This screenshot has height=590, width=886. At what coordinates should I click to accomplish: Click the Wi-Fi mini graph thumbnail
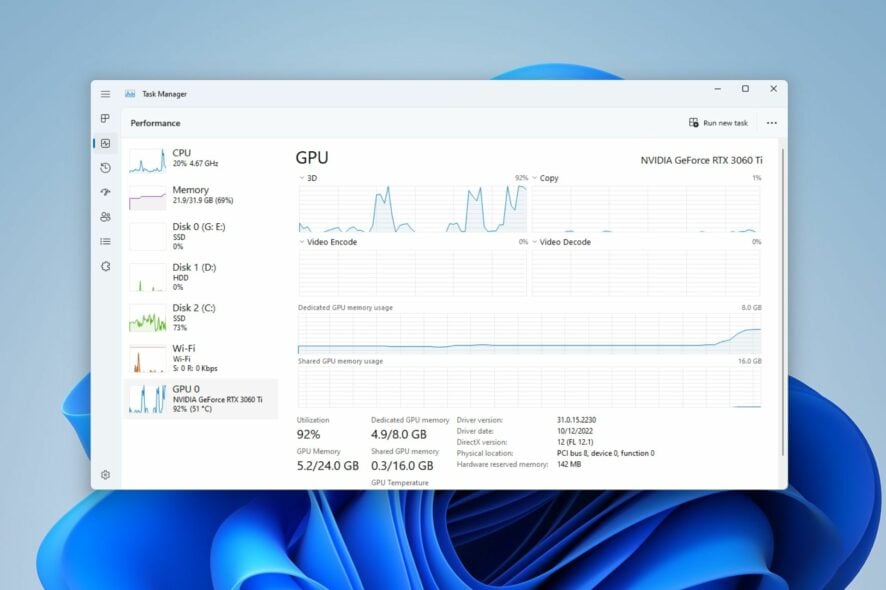[x=147, y=359]
